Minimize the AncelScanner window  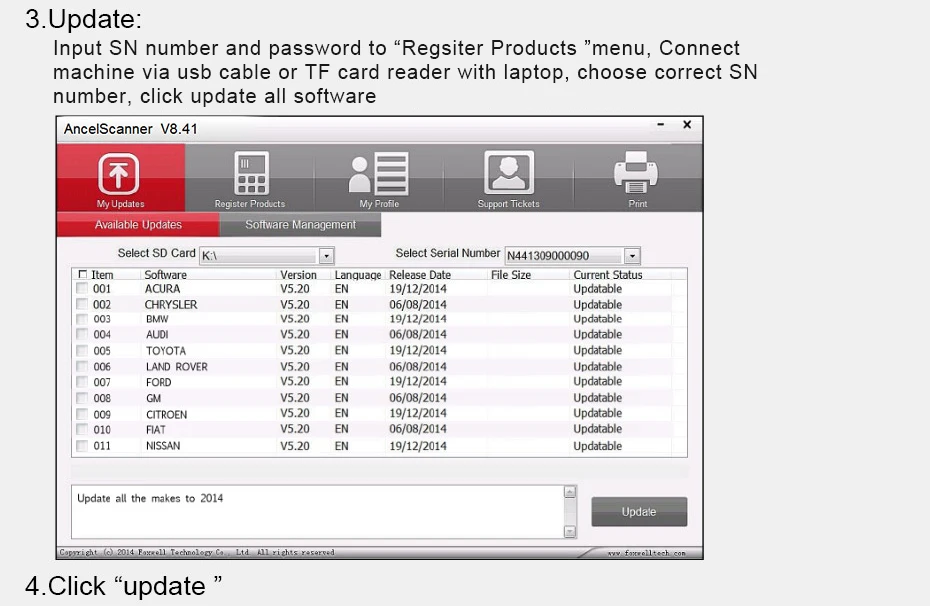(x=661, y=125)
